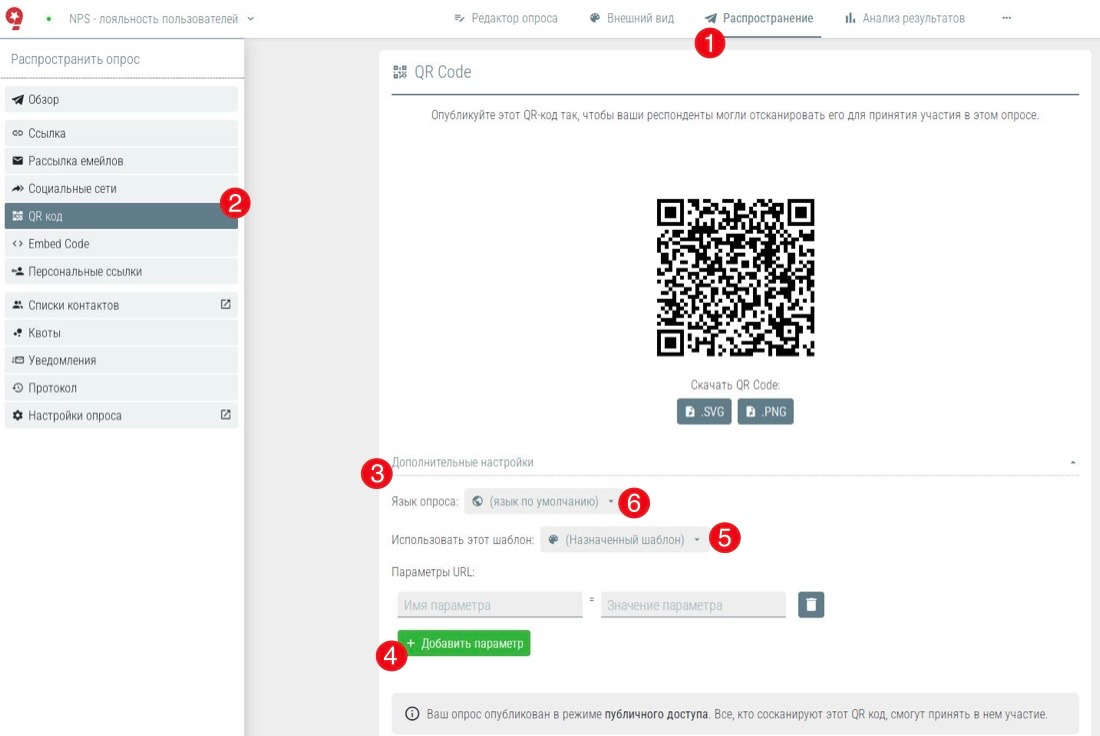Open external link icon beside Настройки опроса
The width and height of the screenshot is (1100, 736).
point(225,415)
